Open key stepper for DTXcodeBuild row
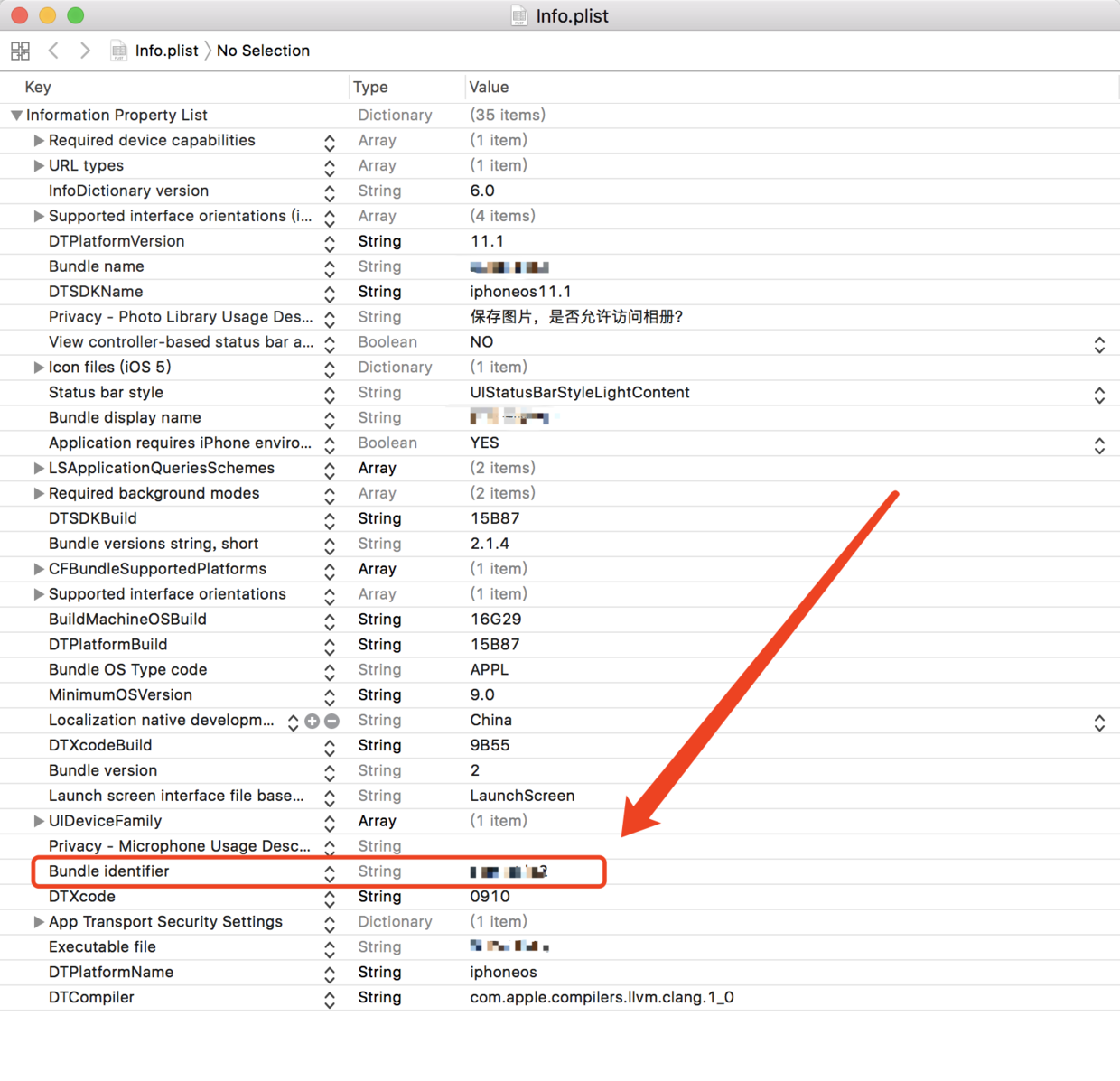Image resolution: width=1120 pixels, height=1081 pixels. point(330,749)
